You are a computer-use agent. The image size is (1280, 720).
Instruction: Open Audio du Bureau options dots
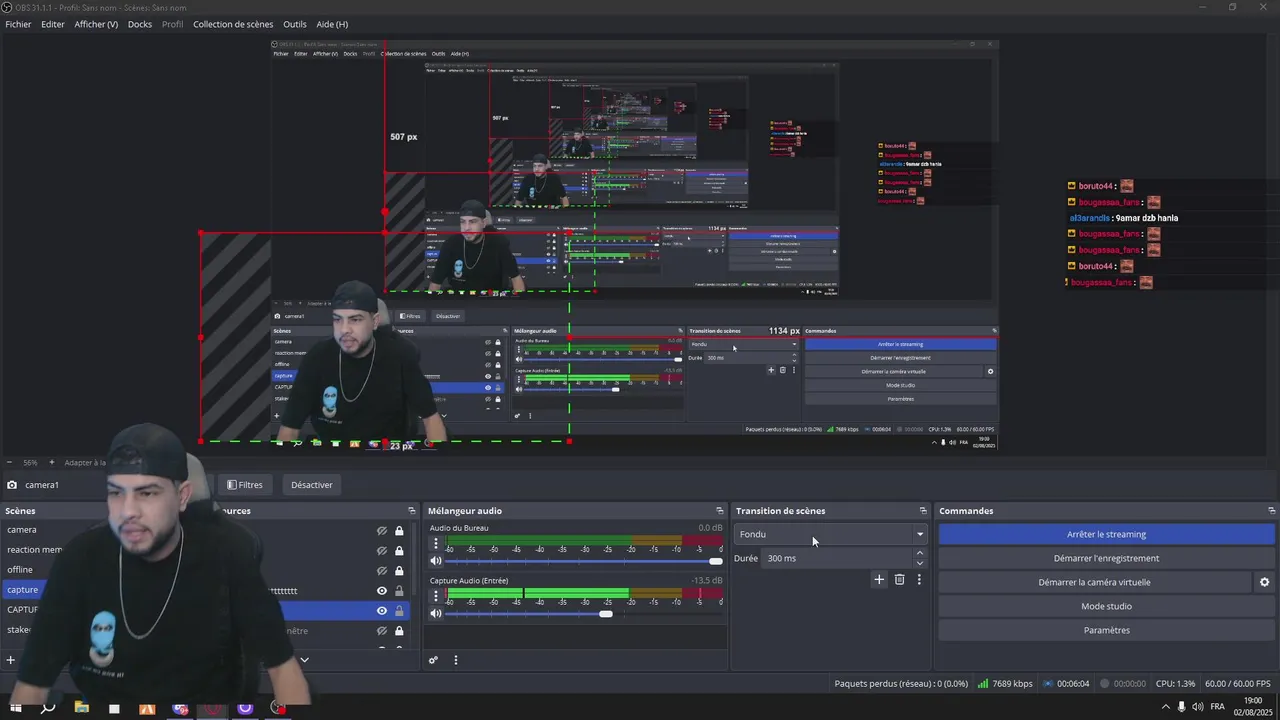436,544
